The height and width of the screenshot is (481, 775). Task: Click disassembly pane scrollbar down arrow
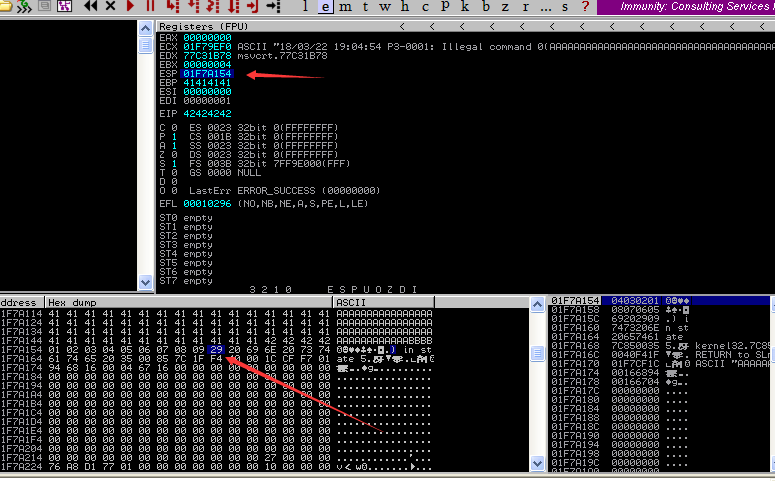click(145, 283)
